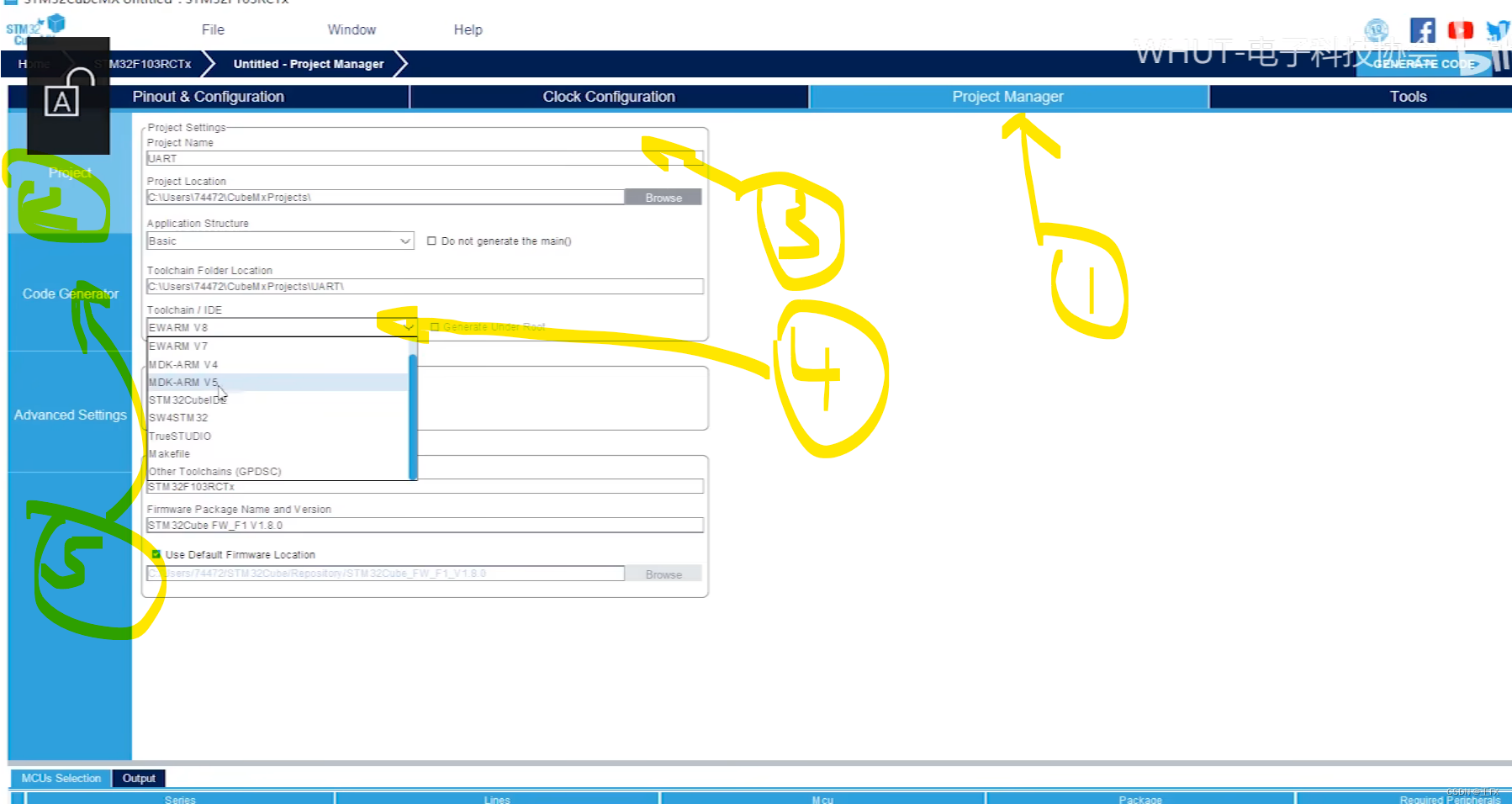Viewport: 1512px width, 804px height.
Task: Click the toolchain list scrollbar
Action: 413,415
